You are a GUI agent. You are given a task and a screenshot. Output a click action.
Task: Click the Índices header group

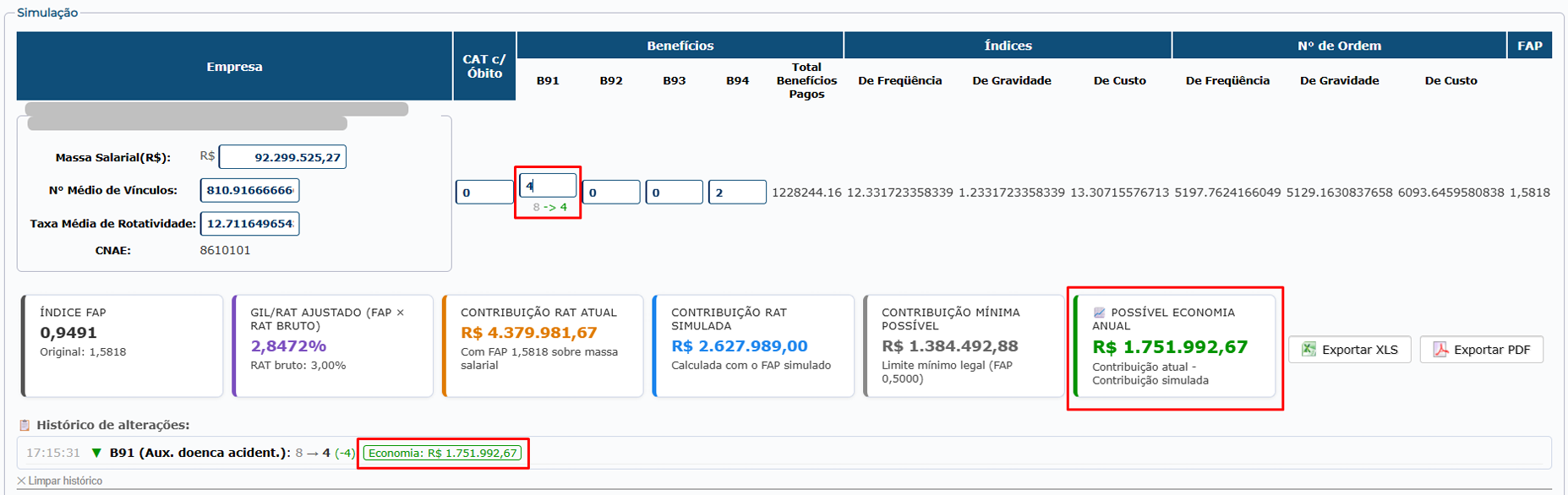click(x=1008, y=46)
